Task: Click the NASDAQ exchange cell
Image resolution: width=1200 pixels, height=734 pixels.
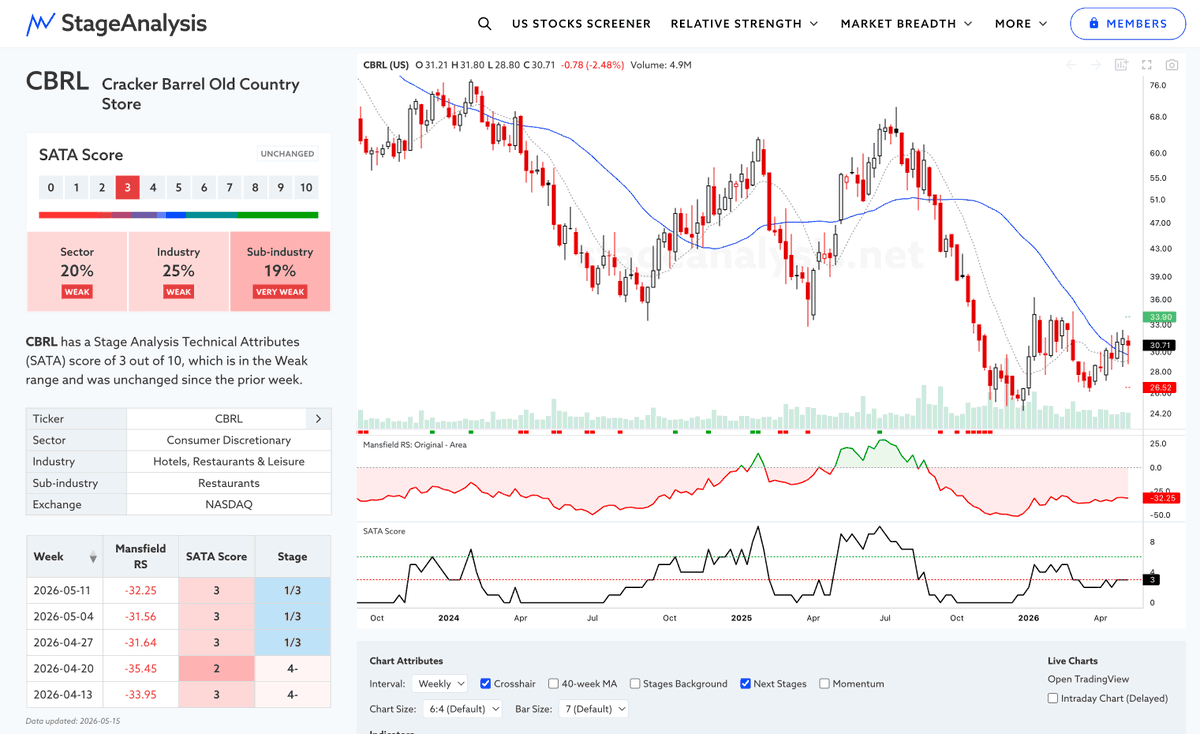Action: coord(229,504)
